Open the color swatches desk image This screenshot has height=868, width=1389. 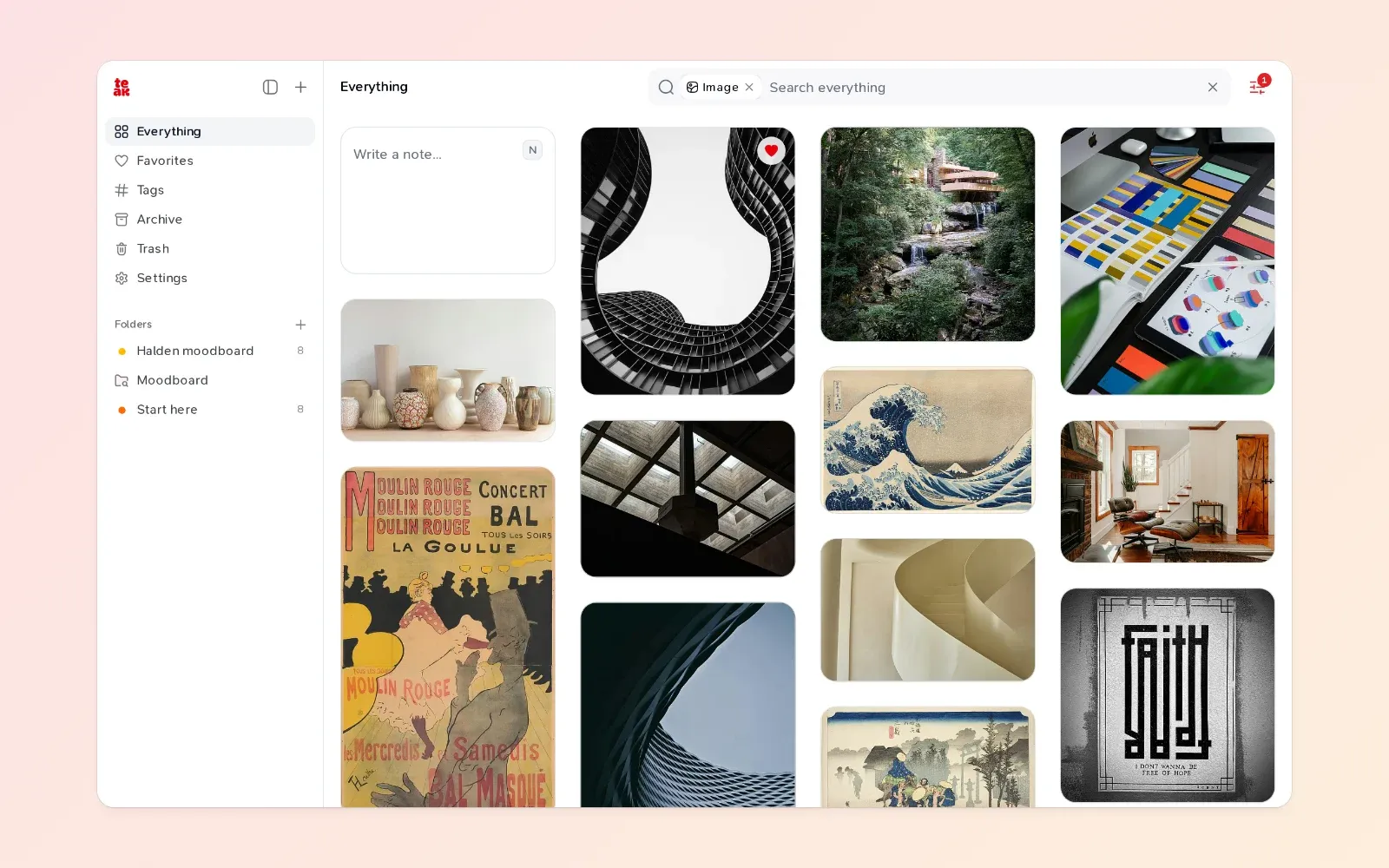tap(1168, 261)
